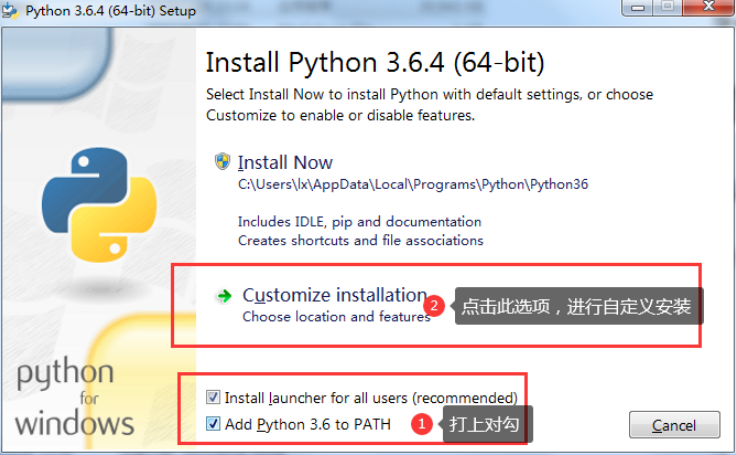Screen dimensions: 736x455
Task: Click the install path C:\Users\lx\AppData text
Action: 413,184
